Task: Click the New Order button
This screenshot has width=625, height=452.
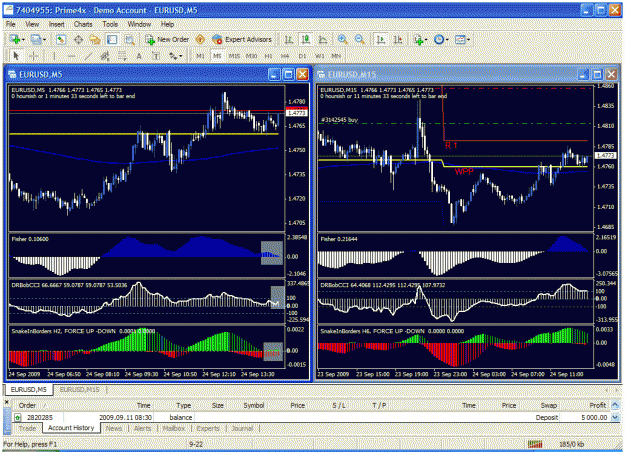Action: tap(167, 39)
